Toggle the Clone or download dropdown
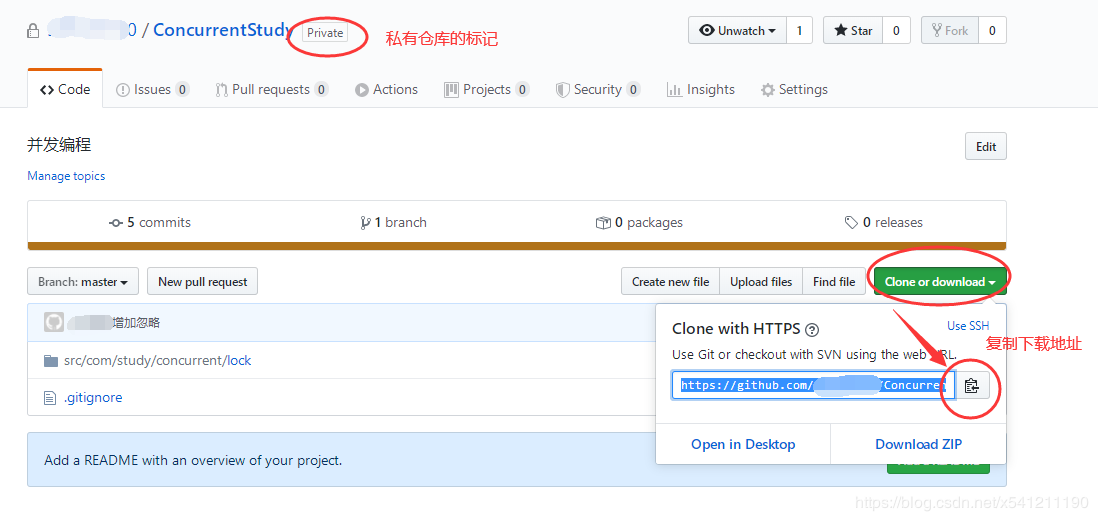The width and height of the screenshot is (1098, 521). (940, 282)
